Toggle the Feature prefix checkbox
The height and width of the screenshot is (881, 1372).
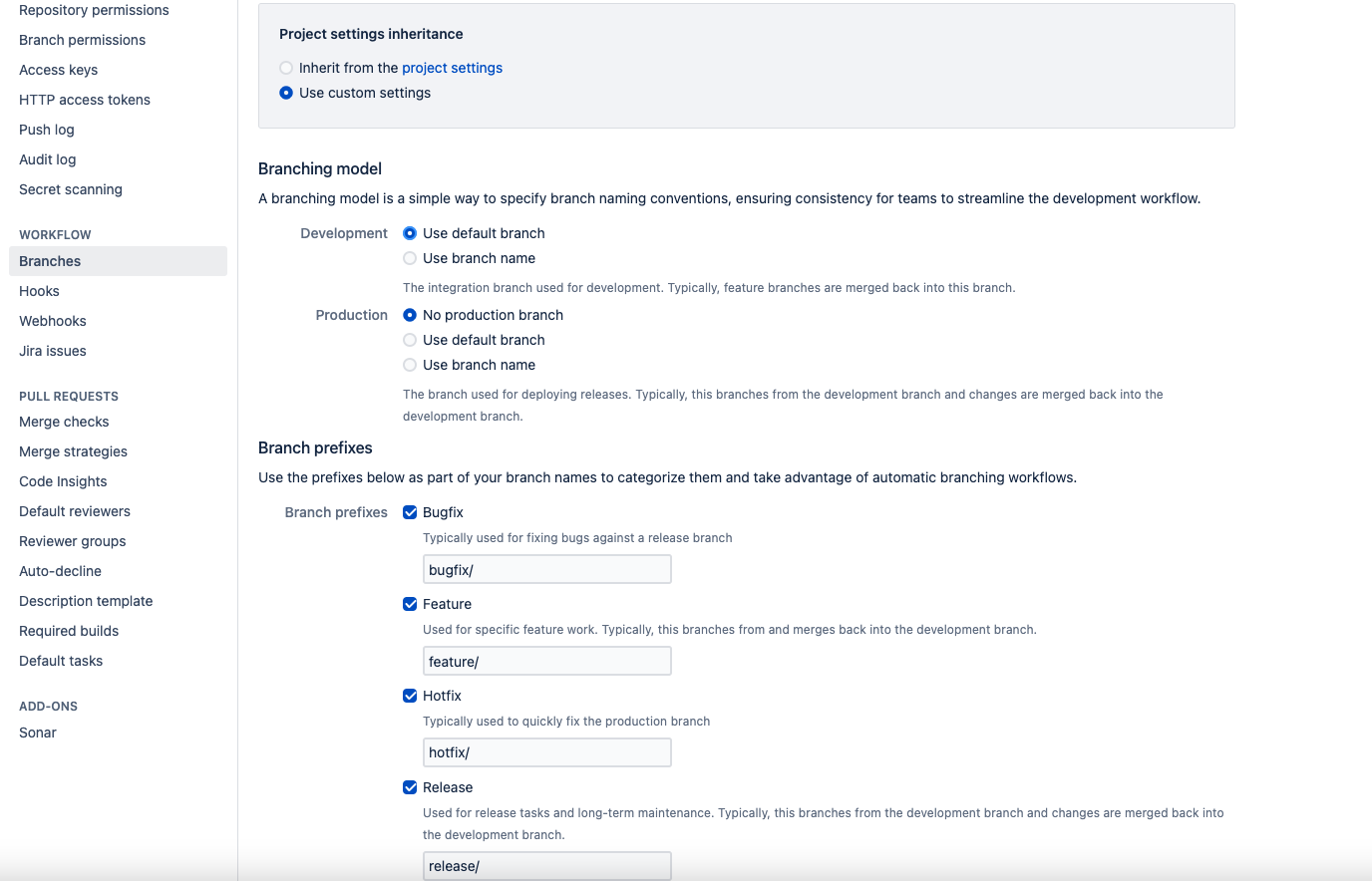410,604
